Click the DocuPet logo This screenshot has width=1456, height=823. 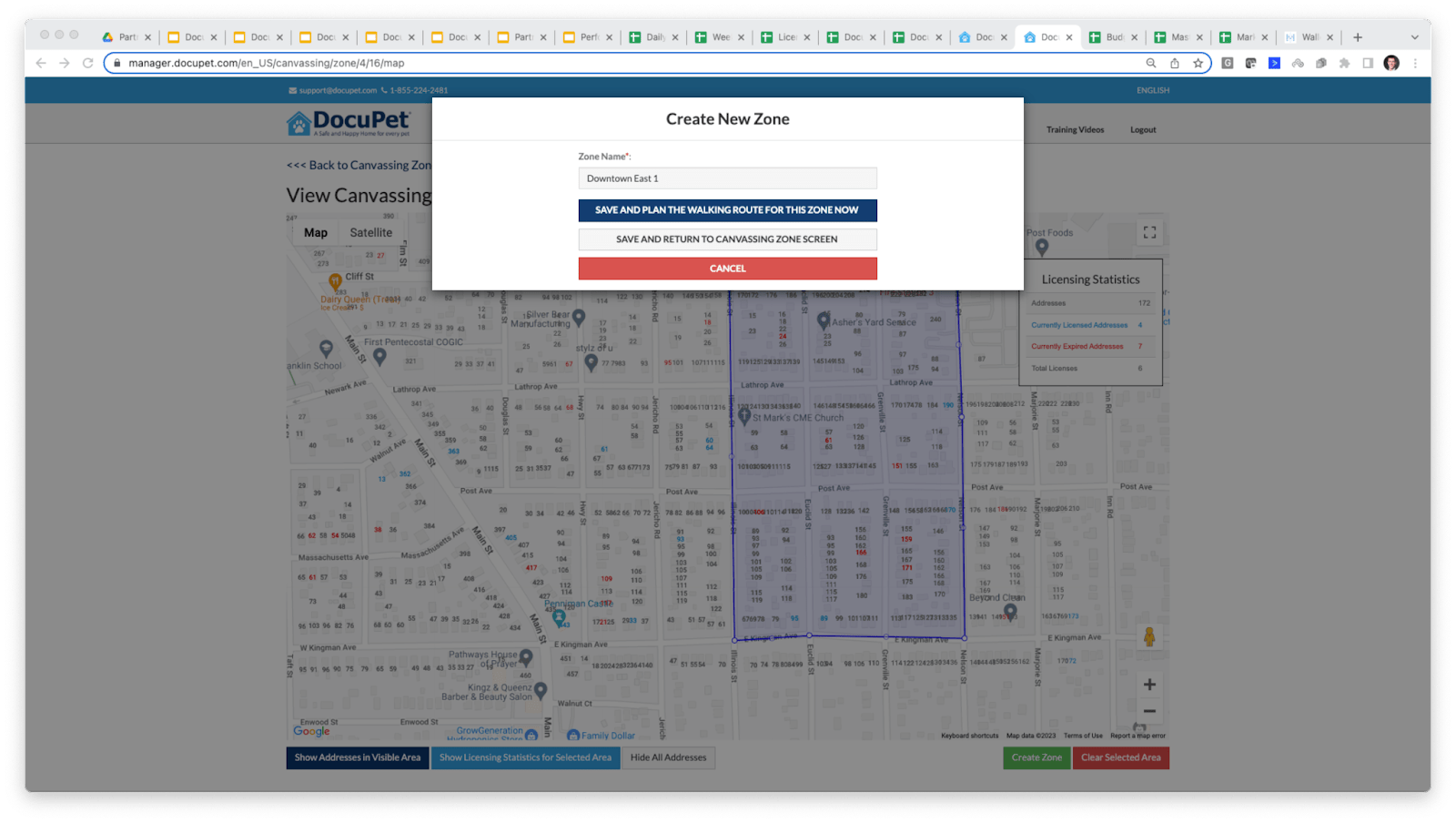coord(346,123)
